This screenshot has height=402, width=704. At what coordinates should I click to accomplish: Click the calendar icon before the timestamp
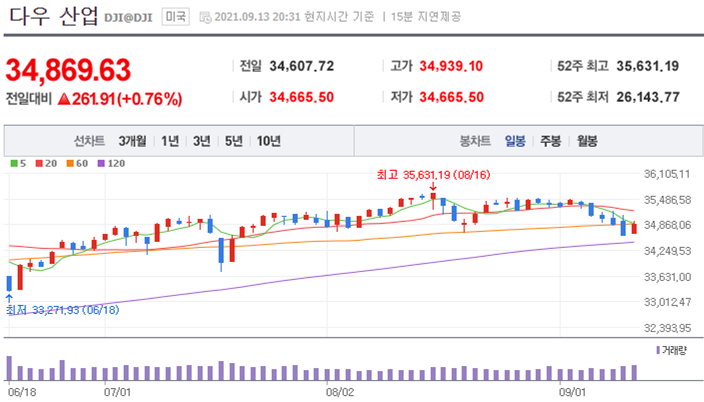[x=205, y=18]
